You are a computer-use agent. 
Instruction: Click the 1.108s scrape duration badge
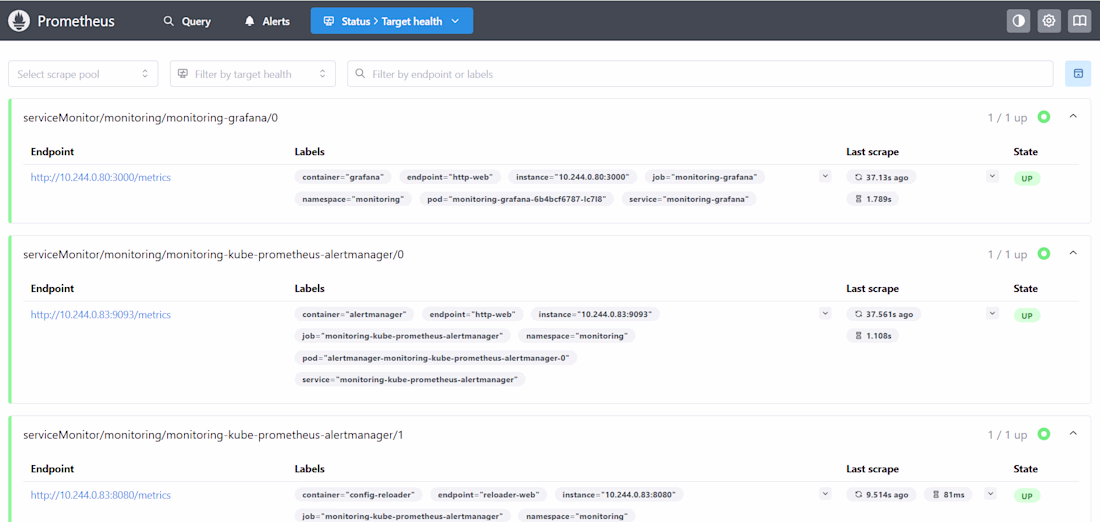[873, 336]
